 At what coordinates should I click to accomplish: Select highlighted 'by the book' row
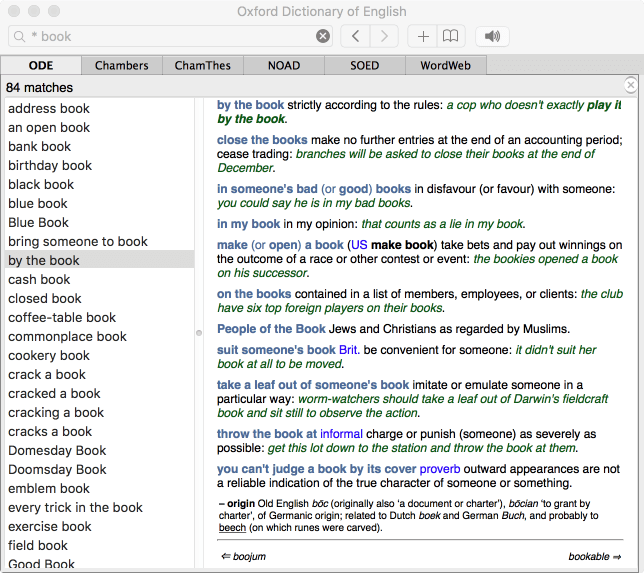99,260
